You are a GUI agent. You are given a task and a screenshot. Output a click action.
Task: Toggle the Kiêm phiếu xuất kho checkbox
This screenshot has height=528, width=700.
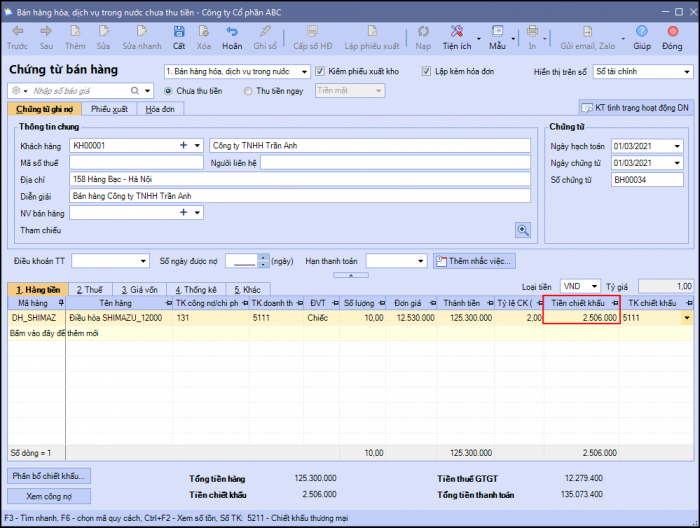pos(320,72)
